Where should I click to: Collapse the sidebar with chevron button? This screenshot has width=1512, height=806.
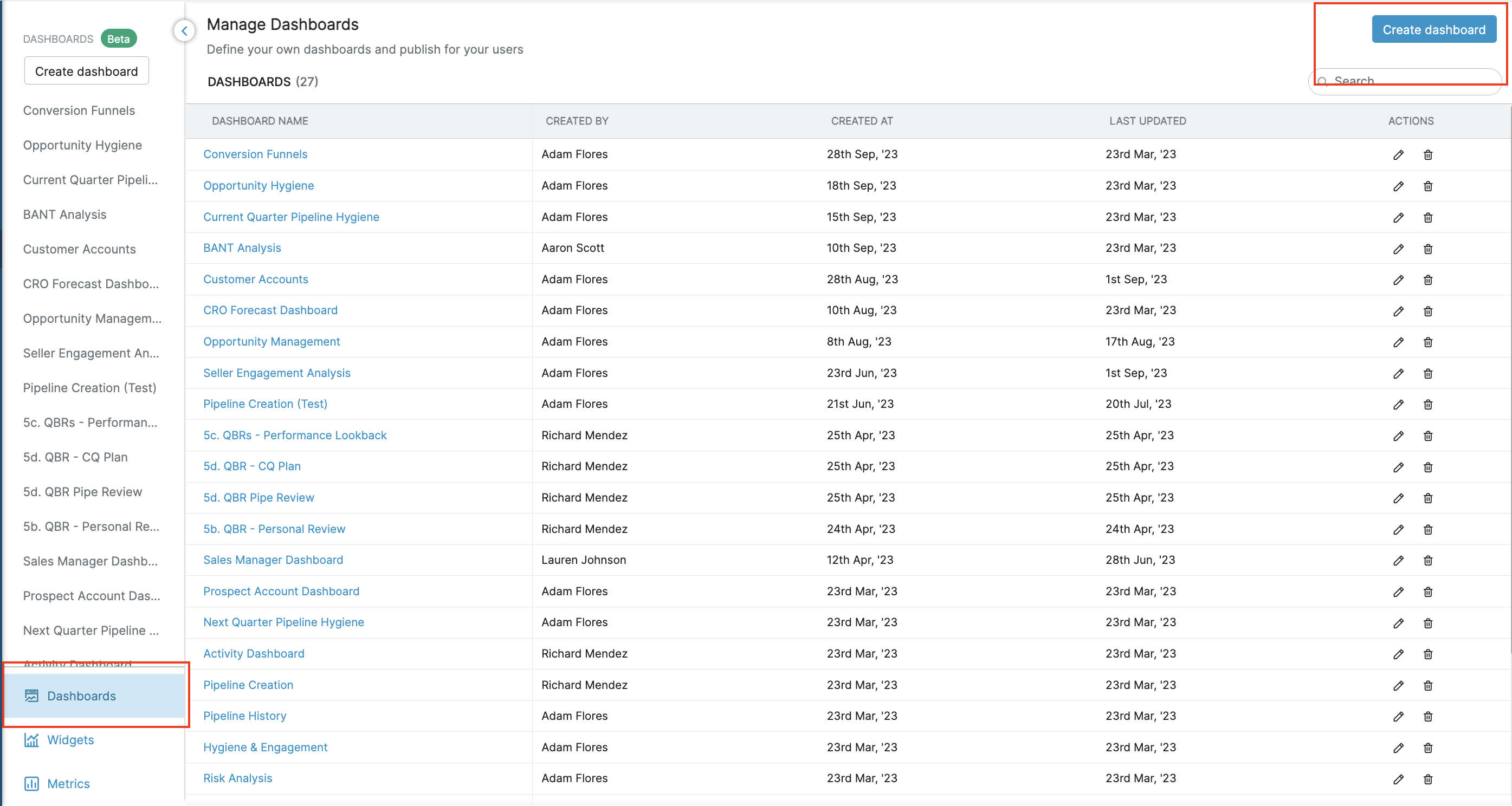[x=184, y=30]
